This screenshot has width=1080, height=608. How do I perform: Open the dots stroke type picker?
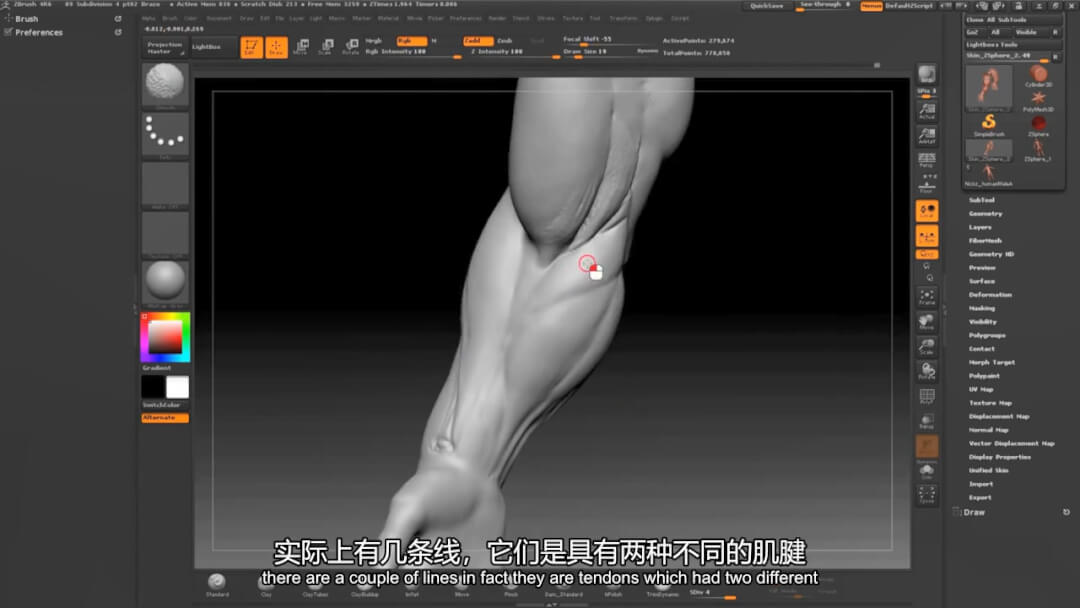(165, 134)
